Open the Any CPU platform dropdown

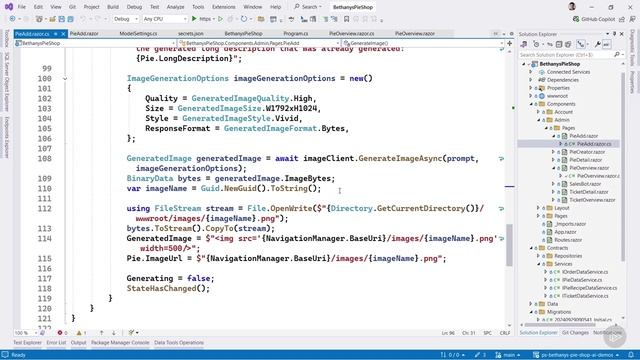[165, 19]
